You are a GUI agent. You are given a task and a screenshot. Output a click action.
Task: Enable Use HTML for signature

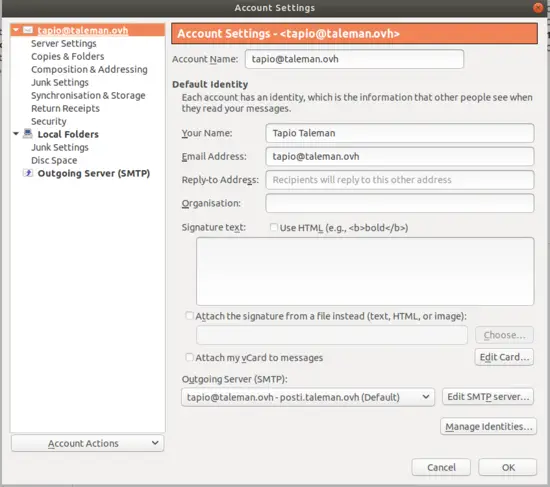point(274,227)
